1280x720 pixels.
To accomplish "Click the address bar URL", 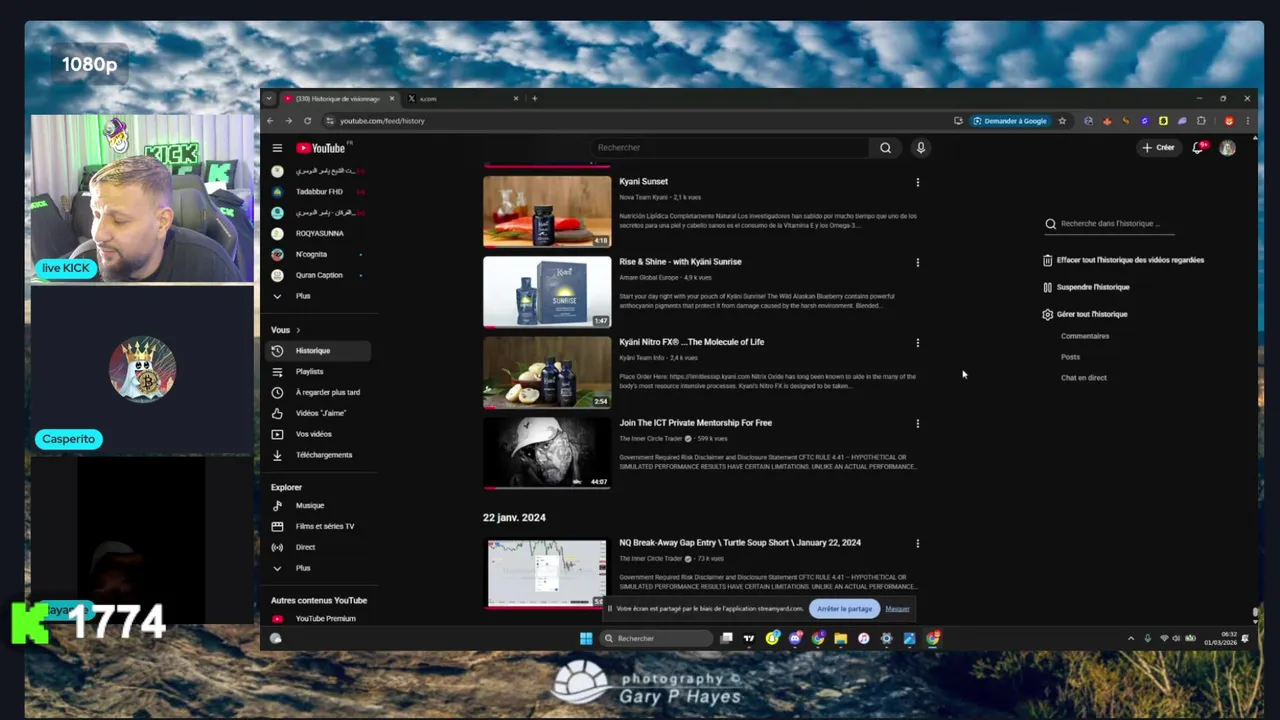I will (382, 121).
